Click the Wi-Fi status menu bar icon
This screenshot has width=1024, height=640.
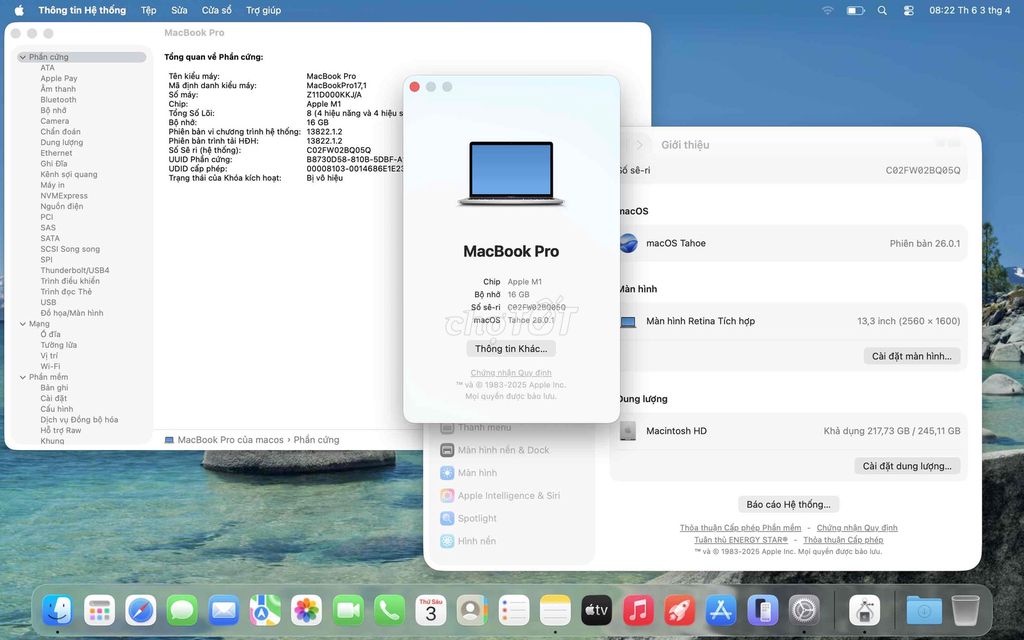click(827, 10)
